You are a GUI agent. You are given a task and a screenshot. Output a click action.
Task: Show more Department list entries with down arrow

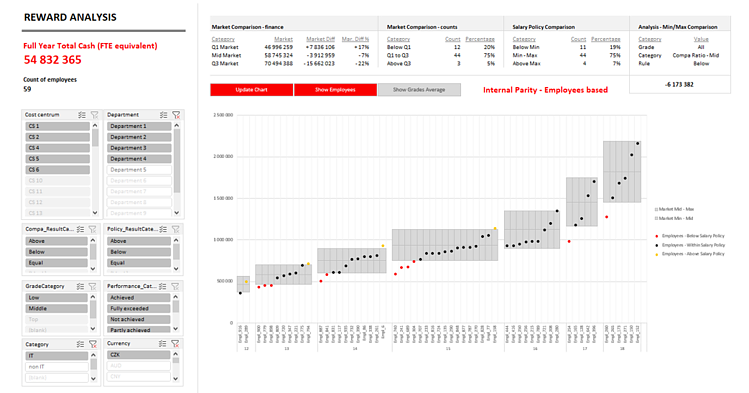[x=177, y=213]
